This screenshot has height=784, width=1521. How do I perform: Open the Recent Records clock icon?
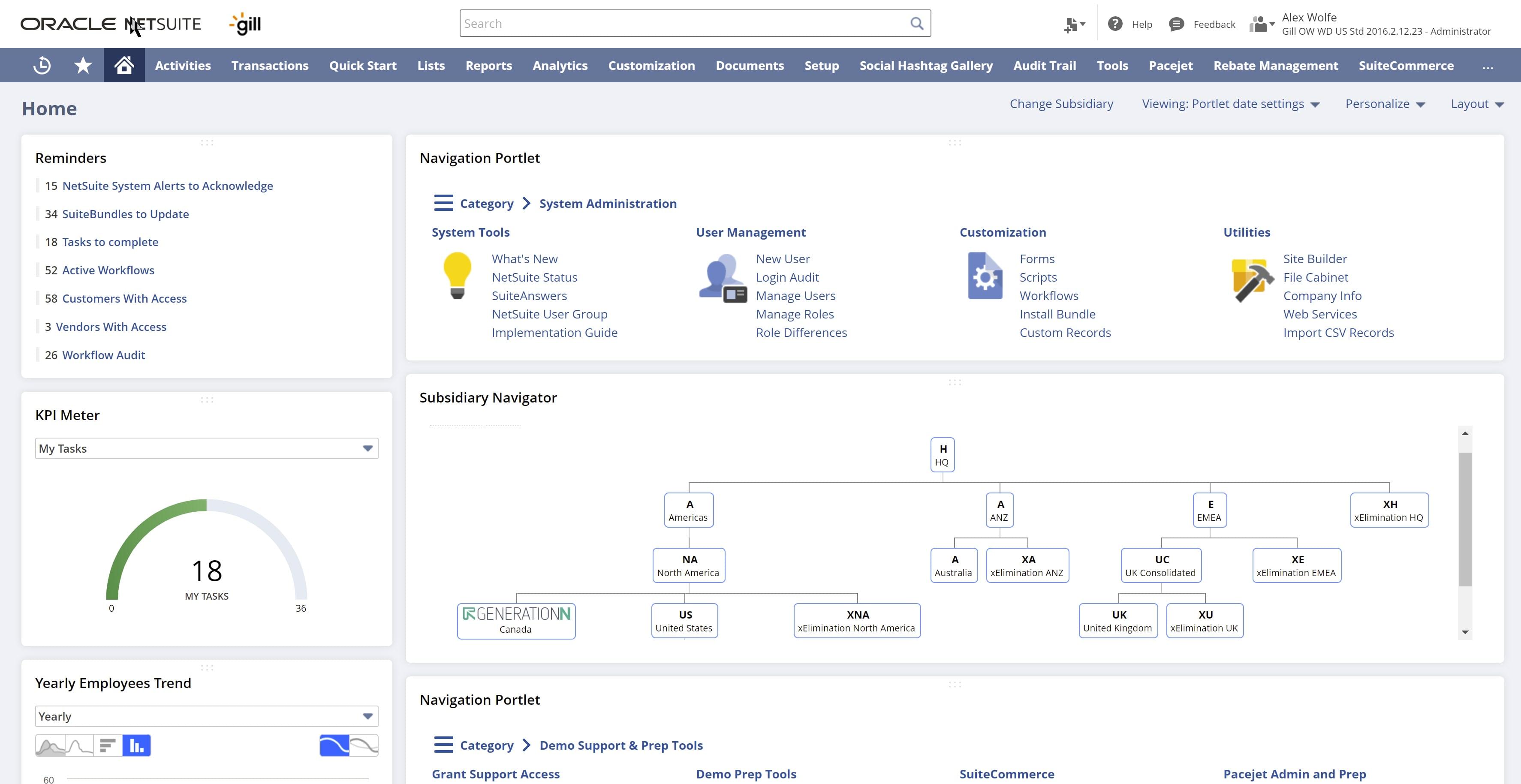point(42,66)
